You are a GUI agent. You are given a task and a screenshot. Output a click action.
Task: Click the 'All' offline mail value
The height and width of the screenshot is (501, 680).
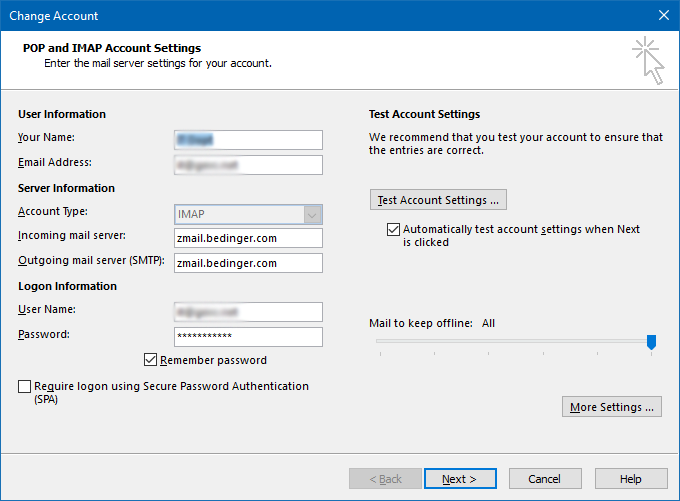(488, 323)
